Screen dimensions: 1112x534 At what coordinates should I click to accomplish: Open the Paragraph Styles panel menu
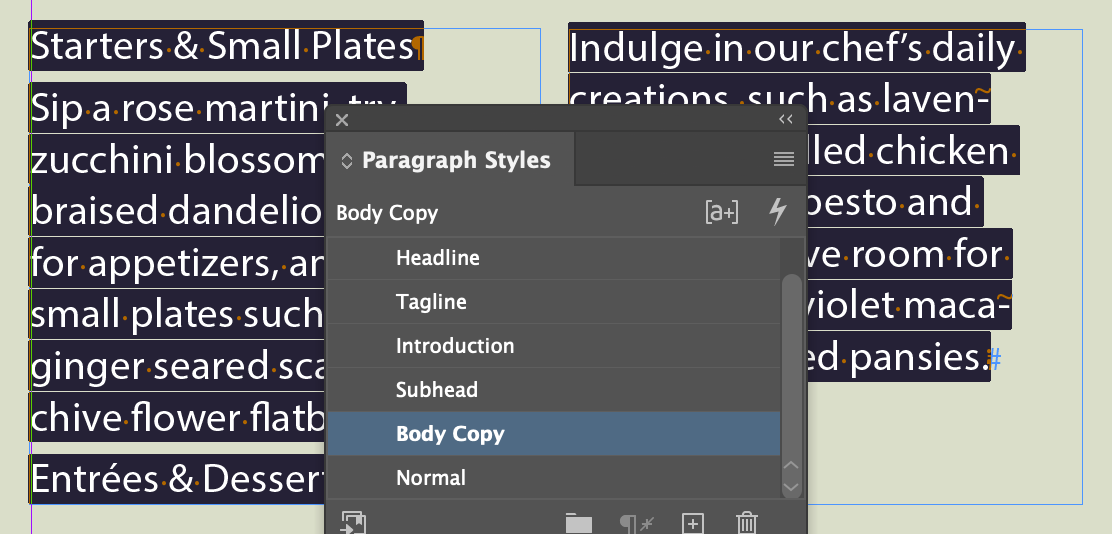(784, 160)
